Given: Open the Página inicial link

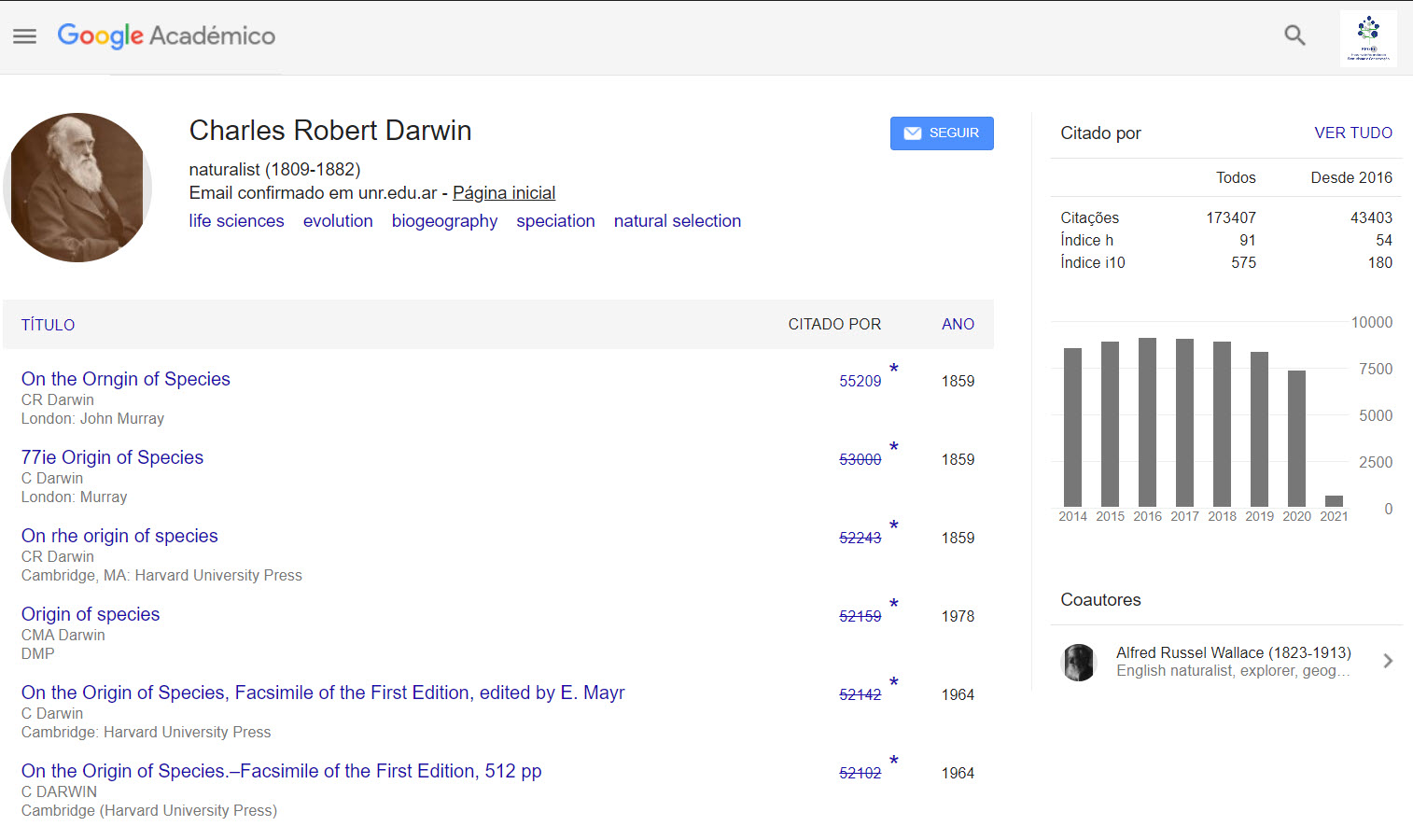Looking at the screenshot, I should click(504, 193).
